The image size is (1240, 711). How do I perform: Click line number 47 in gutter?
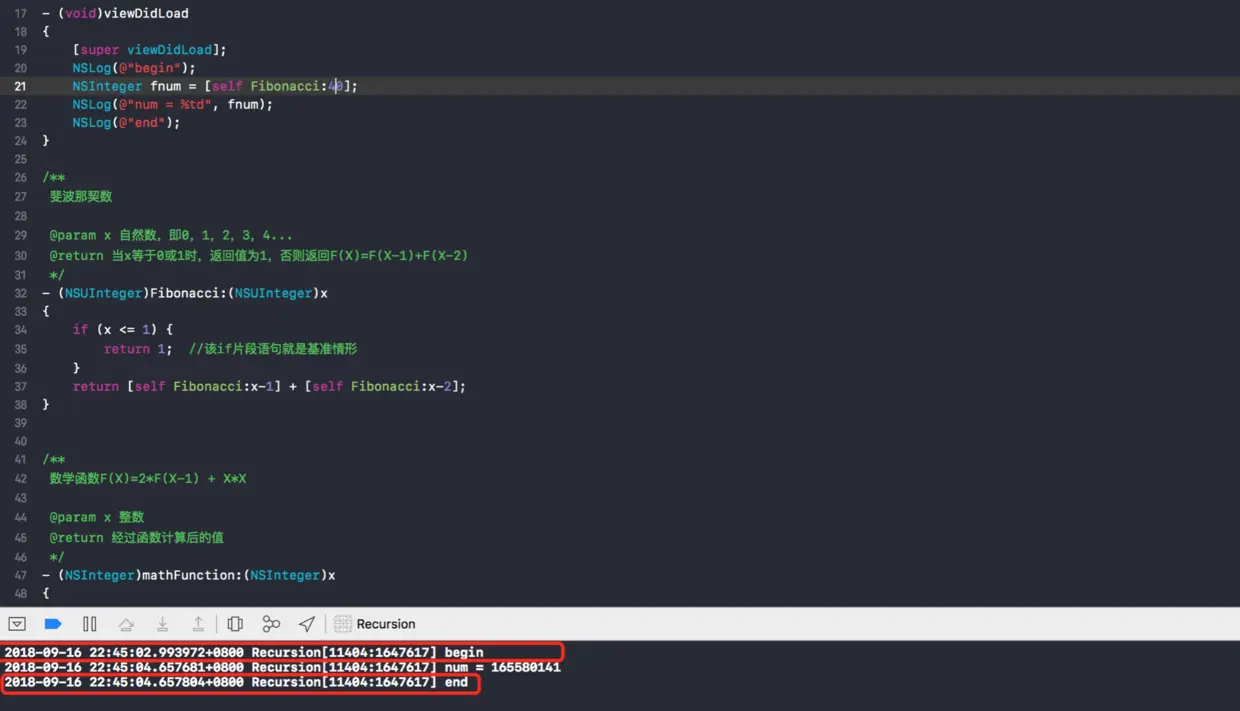pos(20,575)
